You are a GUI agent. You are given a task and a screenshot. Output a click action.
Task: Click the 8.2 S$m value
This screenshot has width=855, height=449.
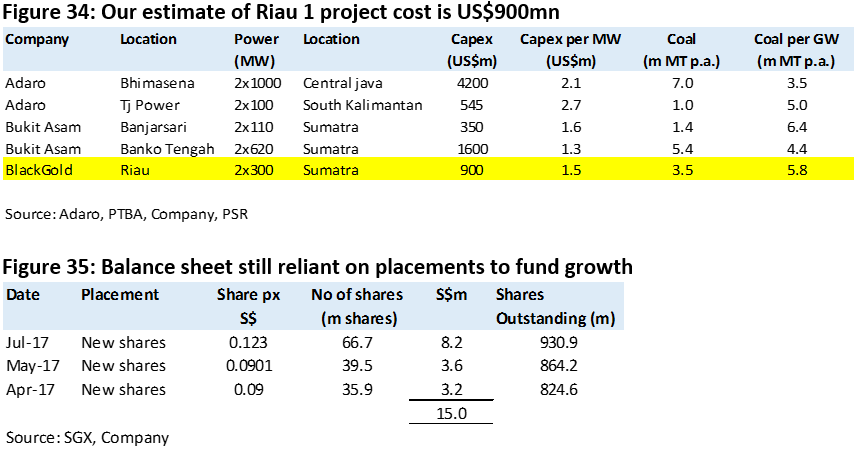(451, 343)
